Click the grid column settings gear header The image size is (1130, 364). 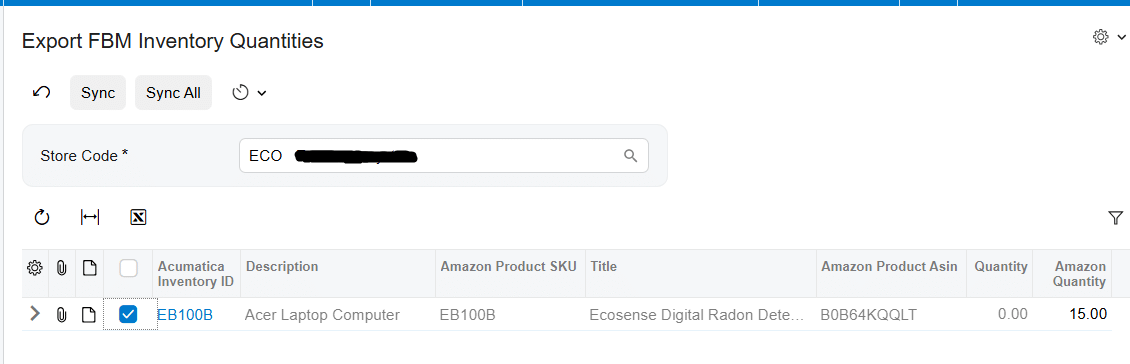(34, 268)
